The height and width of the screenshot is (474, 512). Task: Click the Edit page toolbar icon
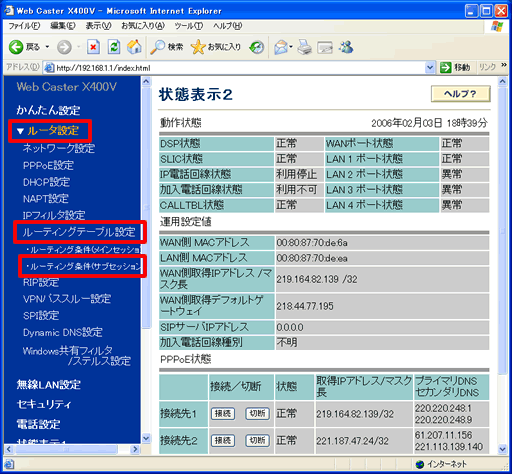[x=325, y=48]
